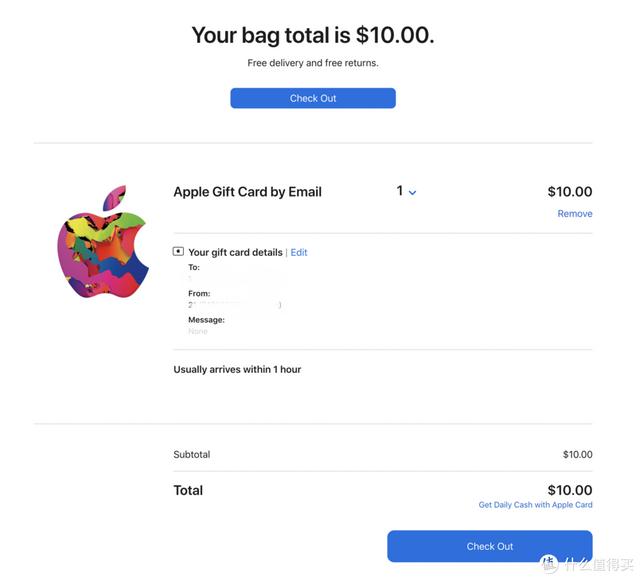Click the bottom Check Out button

[x=489, y=546]
